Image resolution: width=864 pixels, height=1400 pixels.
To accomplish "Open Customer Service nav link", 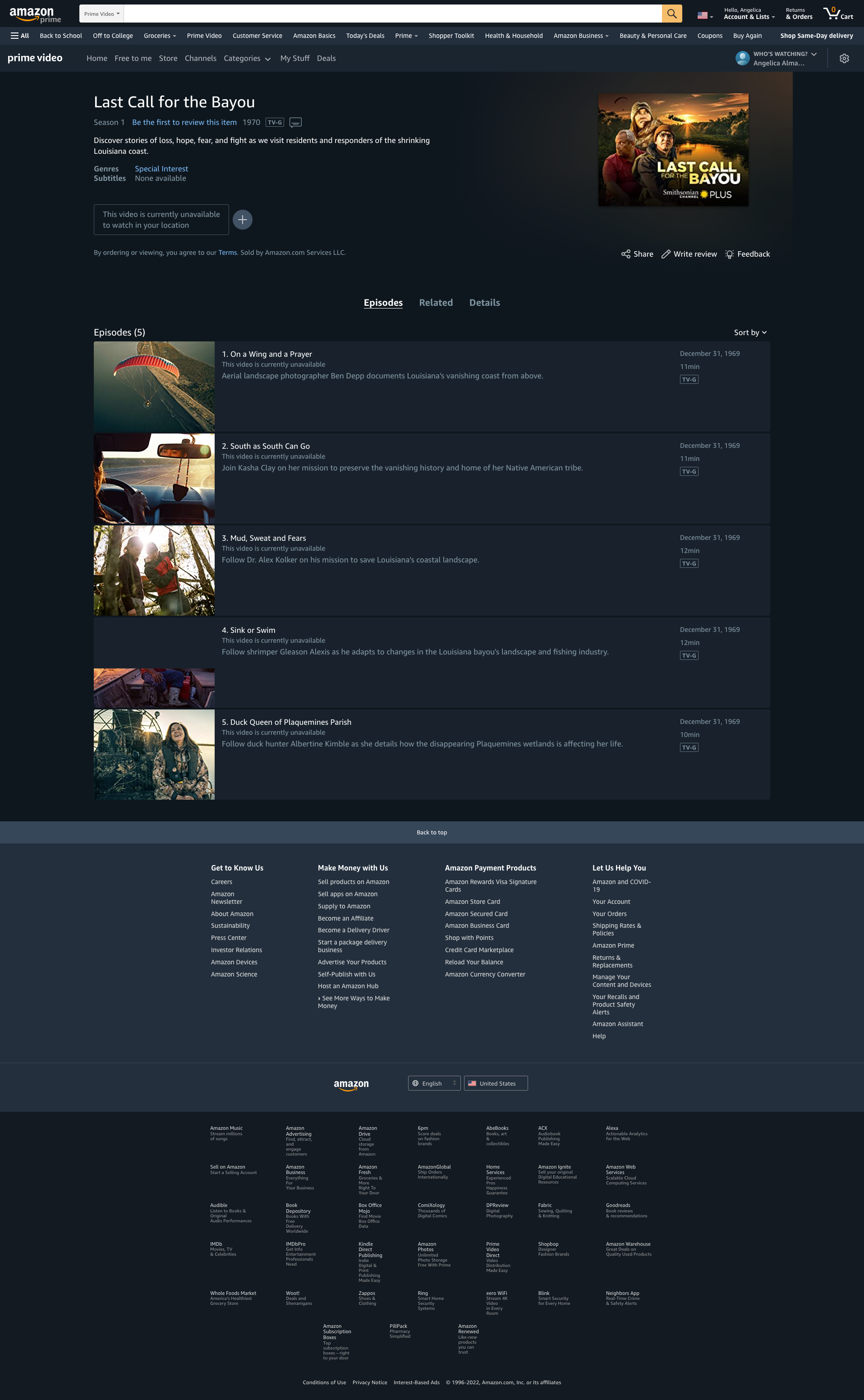I will 257,36.
